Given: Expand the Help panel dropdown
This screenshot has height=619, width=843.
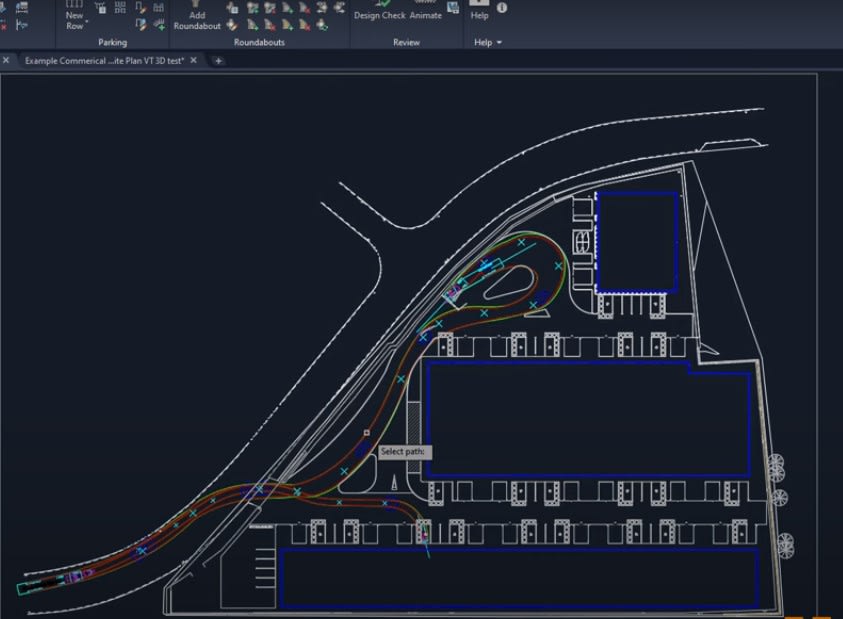Looking at the screenshot, I should pos(499,43).
